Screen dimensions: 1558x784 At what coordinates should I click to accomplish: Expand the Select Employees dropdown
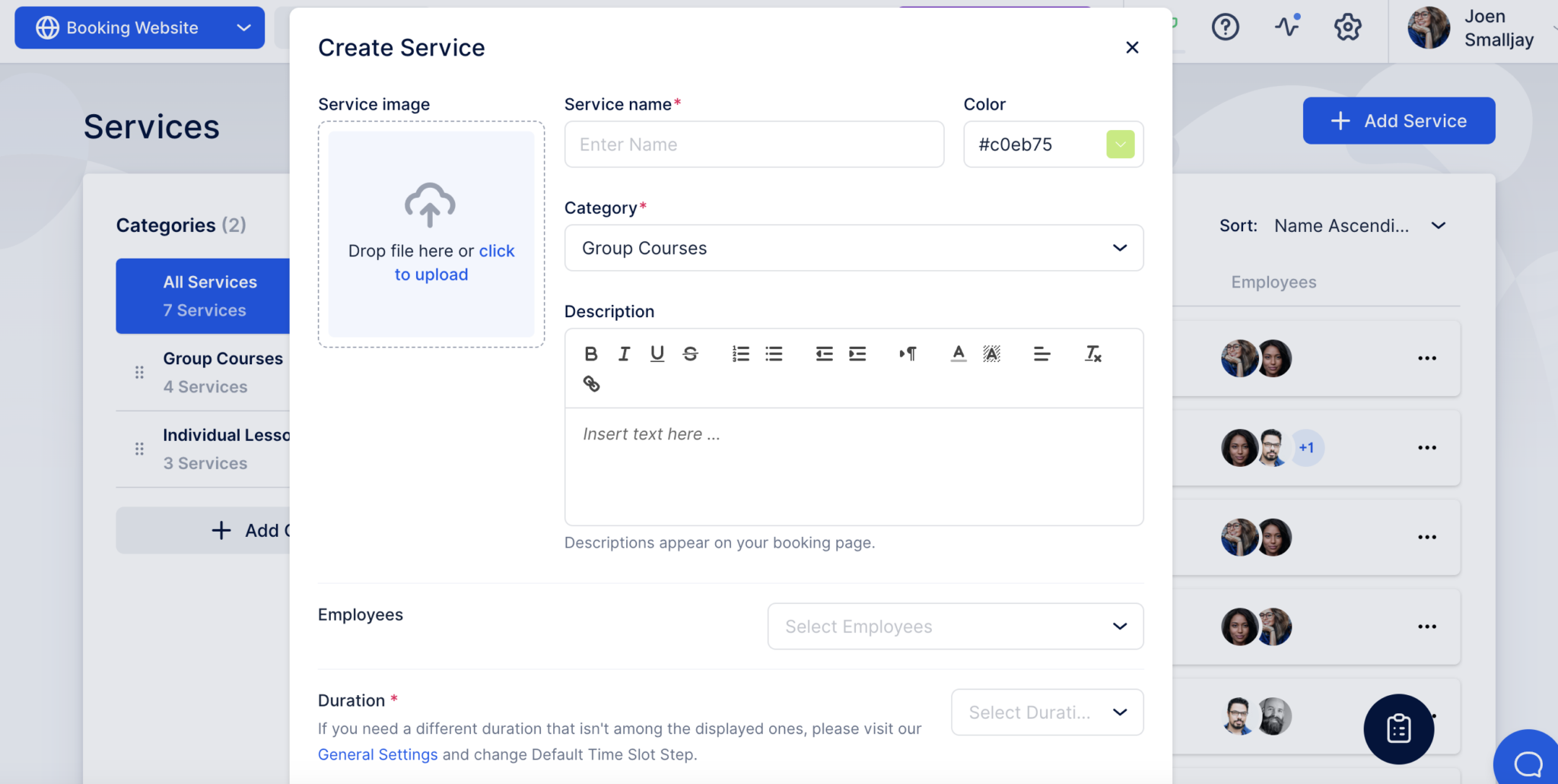(955, 626)
